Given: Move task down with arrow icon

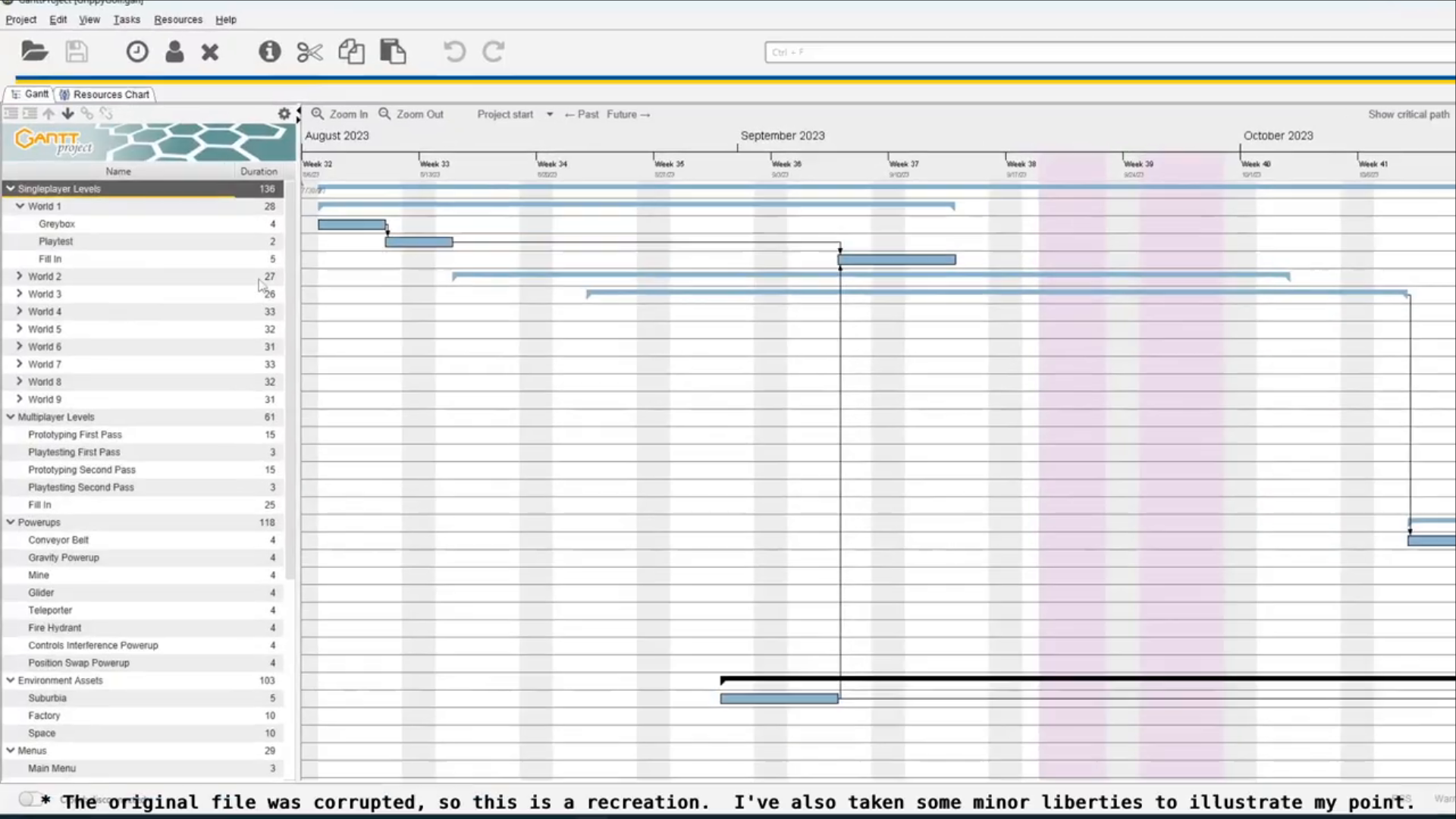Looking at the screenshot, I should (x=67, y=114).
